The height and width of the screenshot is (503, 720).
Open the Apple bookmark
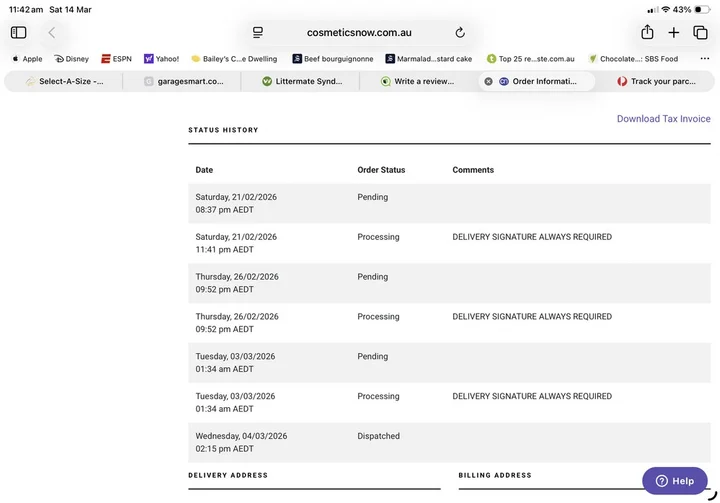28,59
